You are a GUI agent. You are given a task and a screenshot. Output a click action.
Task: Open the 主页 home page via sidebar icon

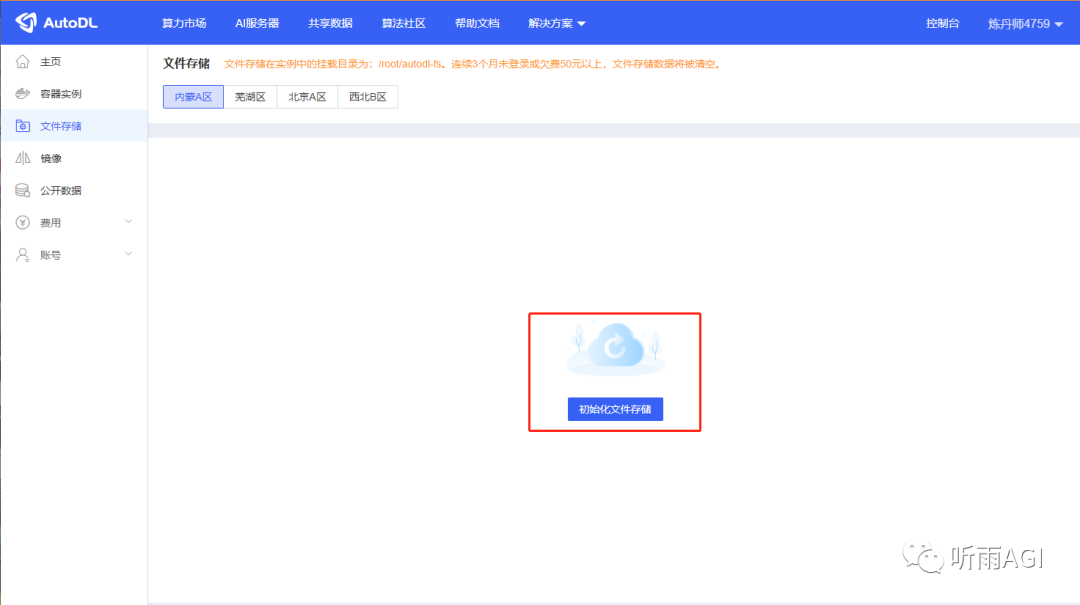[x=22, y=61]
